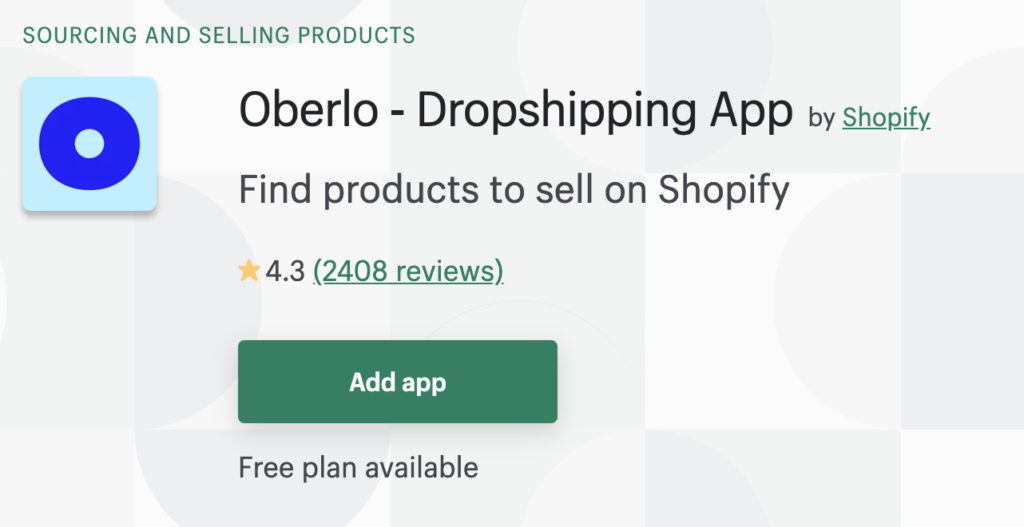The height and width of the screenshot is (527, 1024).
Task: Click the light-blue center dot of the logo
Action: pos(89,143)
